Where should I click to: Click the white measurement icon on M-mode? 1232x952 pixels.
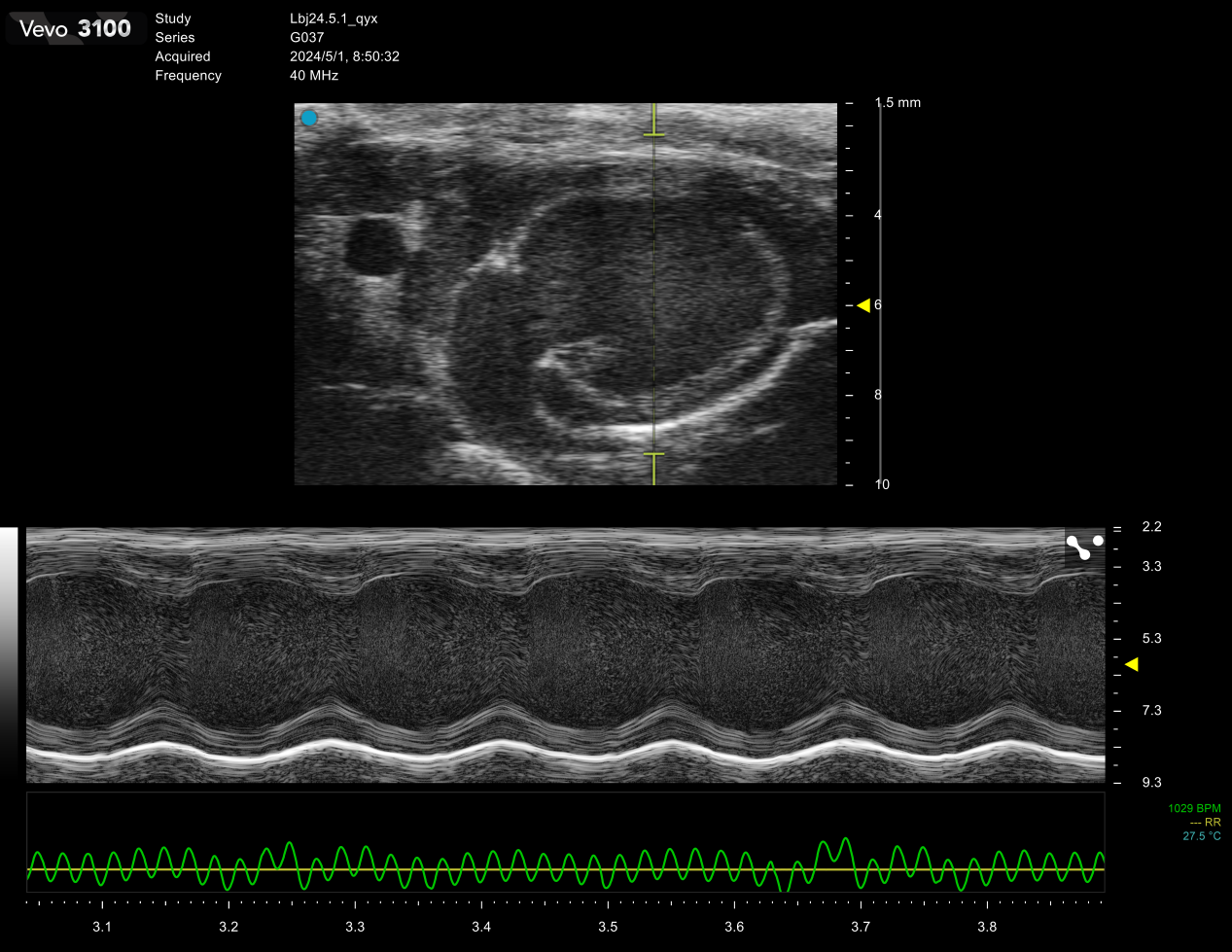pyautogui.click(x=1084, y=547)
